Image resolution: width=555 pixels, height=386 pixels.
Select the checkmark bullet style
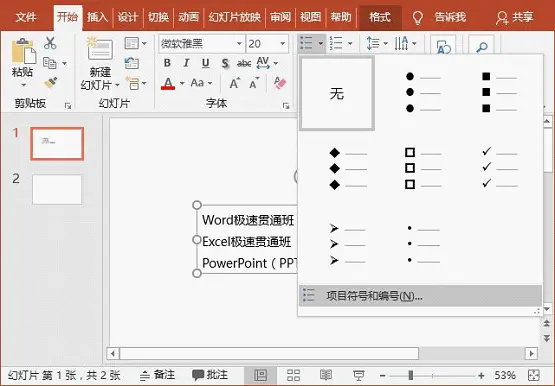click(500, 168)
